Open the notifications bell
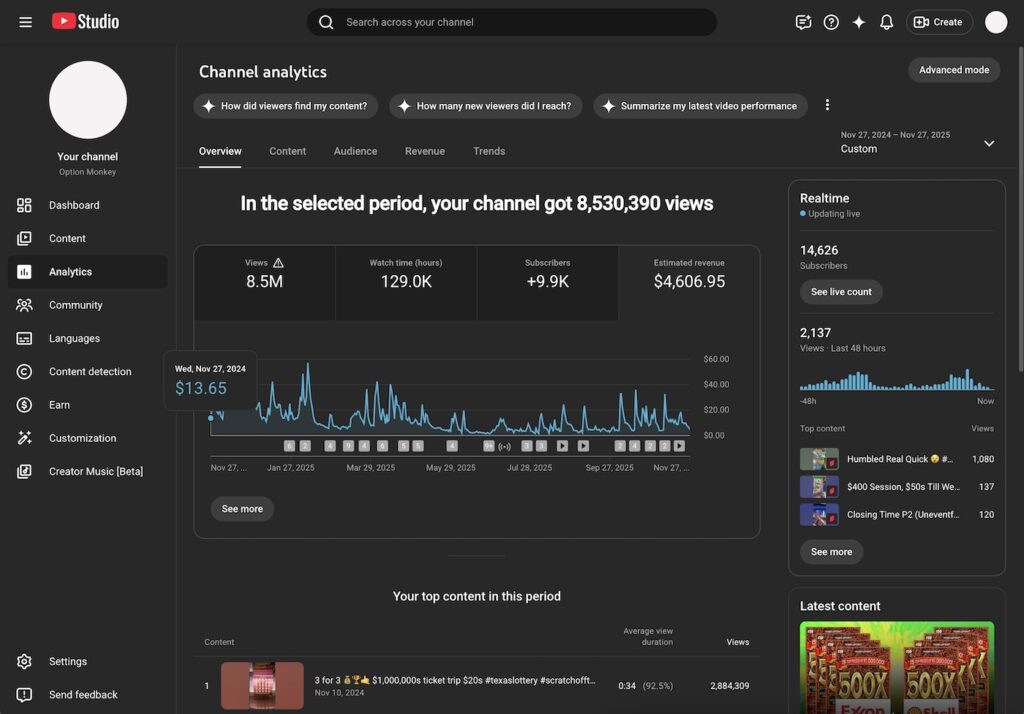1024x714 pixels. (886, 22)
